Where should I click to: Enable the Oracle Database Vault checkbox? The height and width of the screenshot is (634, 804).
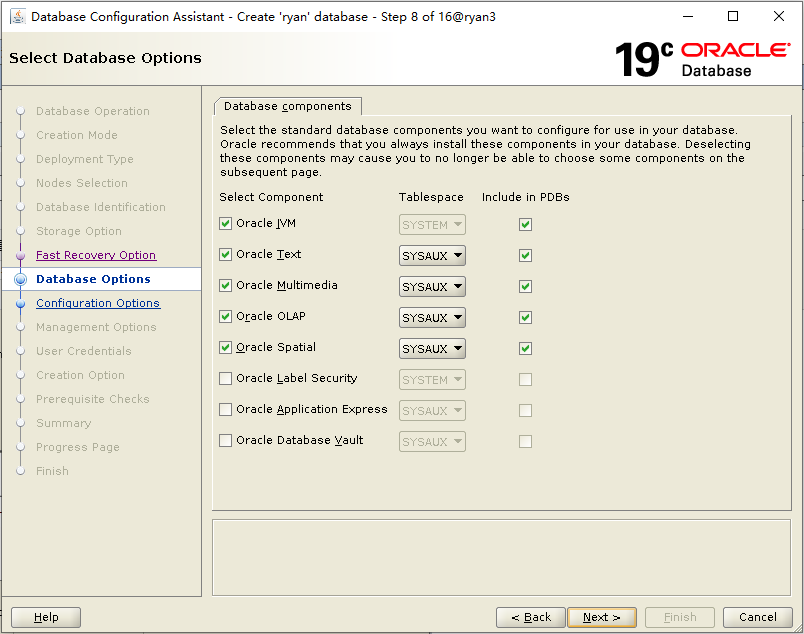click(225, 441)
